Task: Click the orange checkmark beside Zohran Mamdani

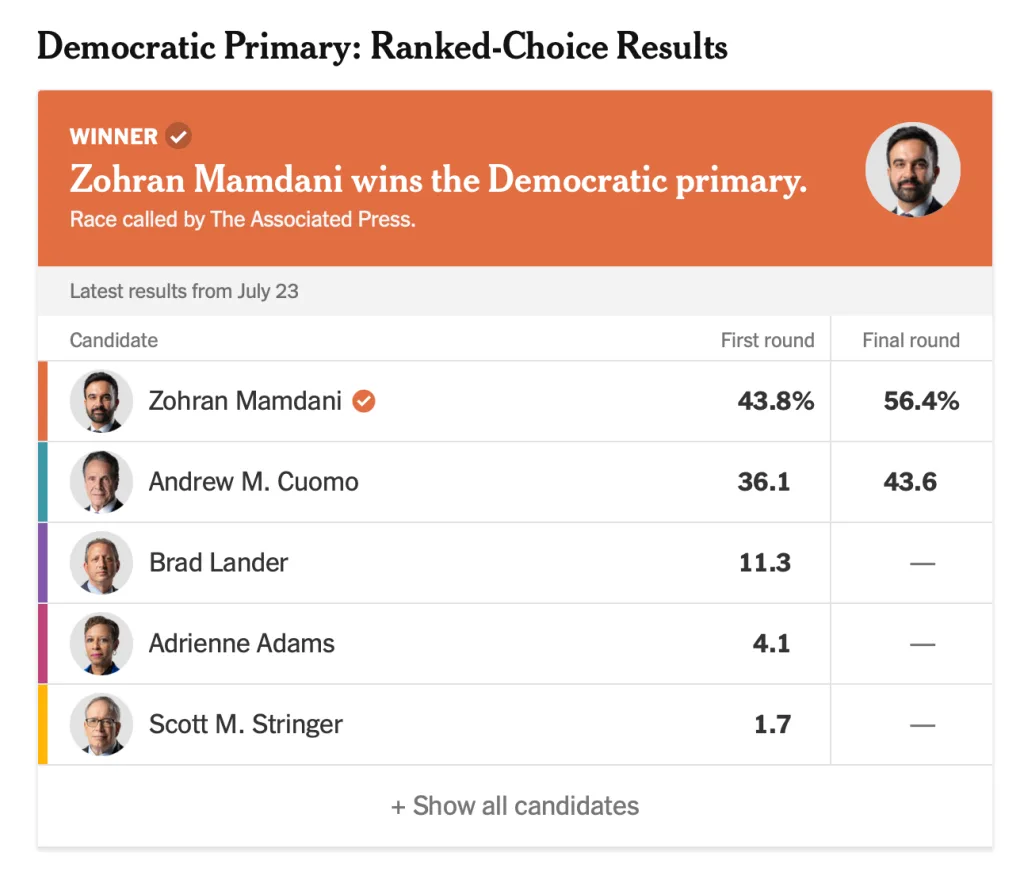Action: click(364, 401)
